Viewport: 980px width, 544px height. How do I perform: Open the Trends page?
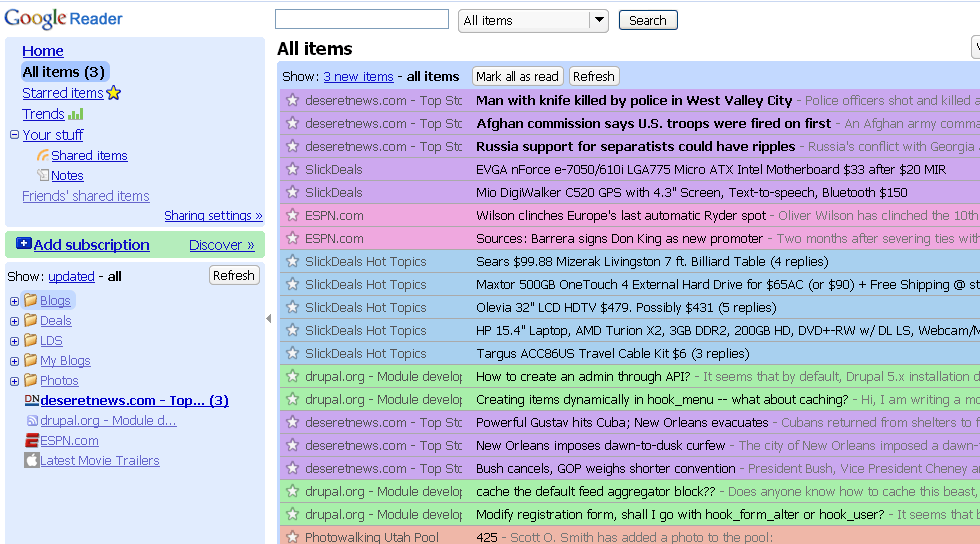click(43, 114)
